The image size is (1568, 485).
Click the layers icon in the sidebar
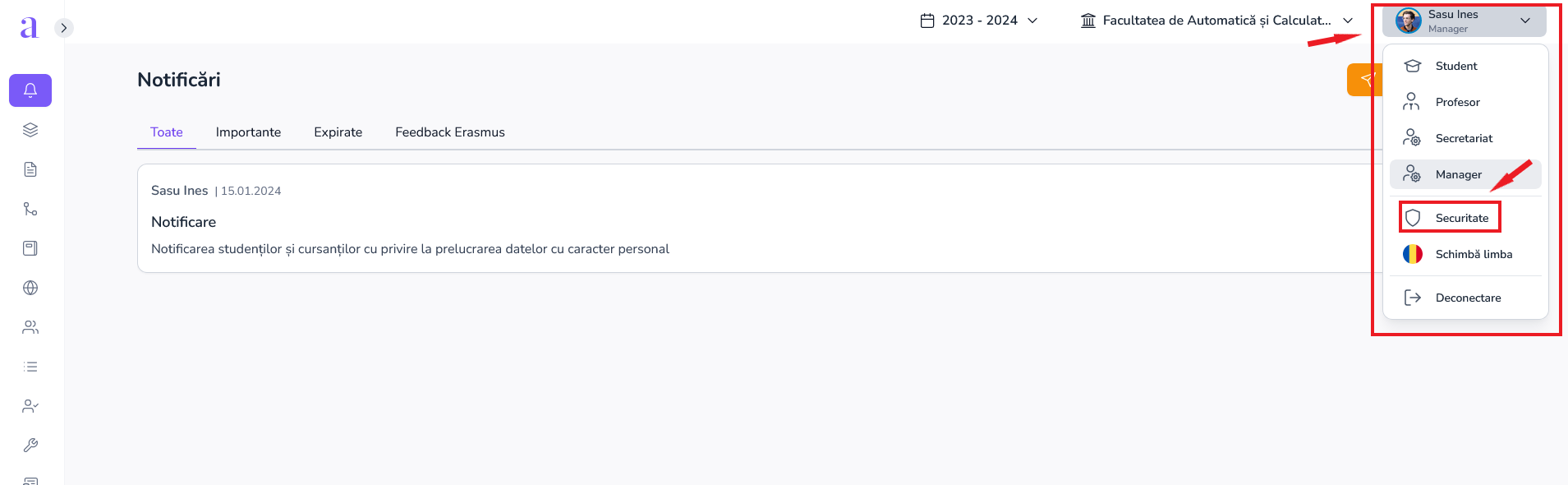point(30,130)
